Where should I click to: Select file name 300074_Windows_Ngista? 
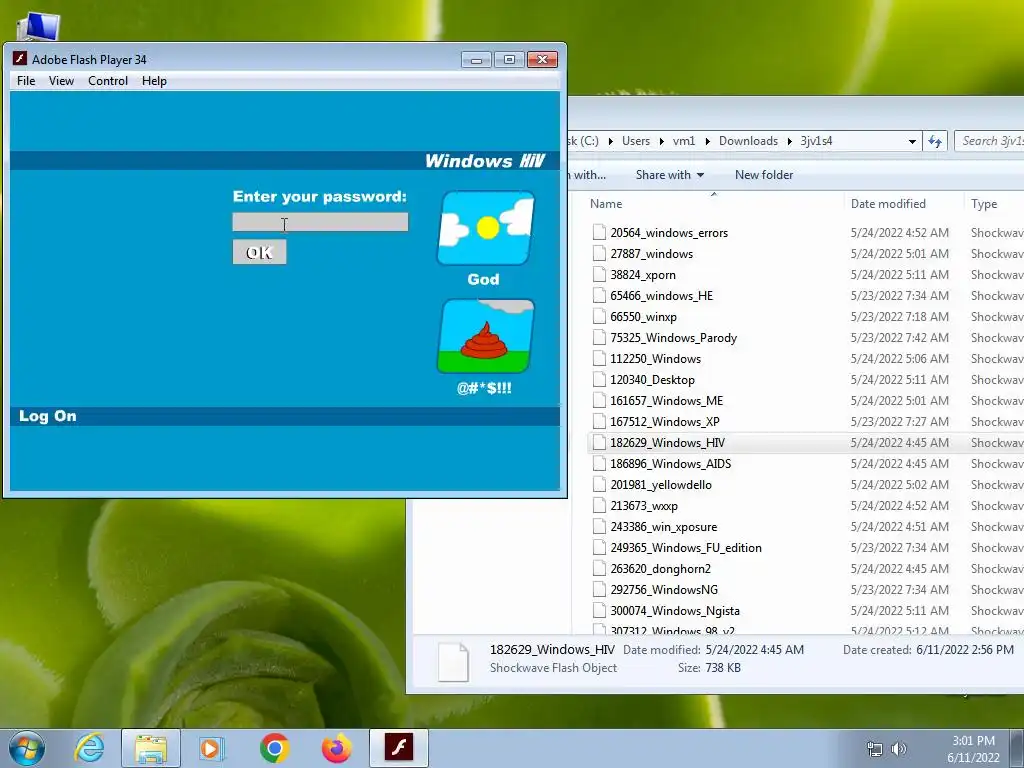click(675, 611)
